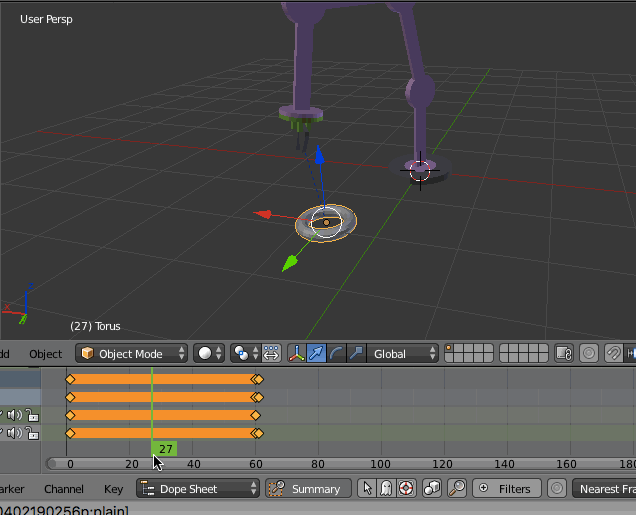636x515 pixels.
Task: Click the lock camera to layers icon
Action: pyautogui.click(x=564, y=354)
